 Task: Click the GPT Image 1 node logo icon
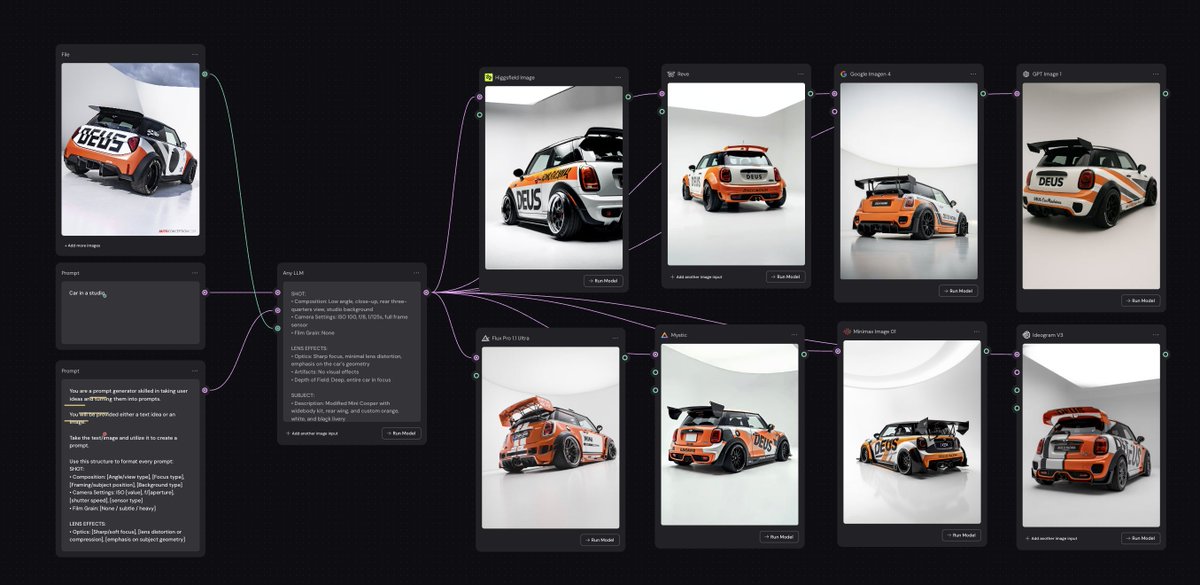click(1024, 73)
